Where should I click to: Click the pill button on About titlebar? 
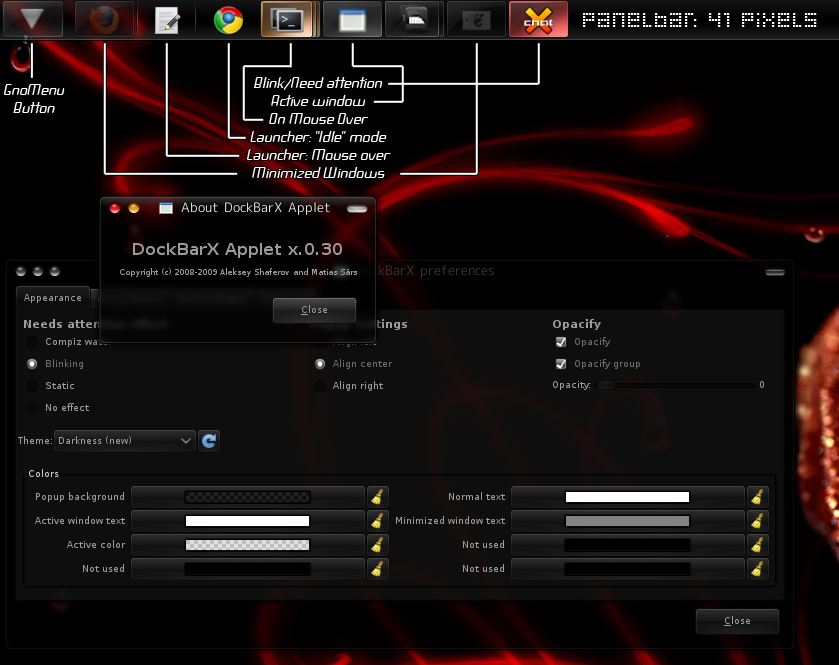point(357,209)
